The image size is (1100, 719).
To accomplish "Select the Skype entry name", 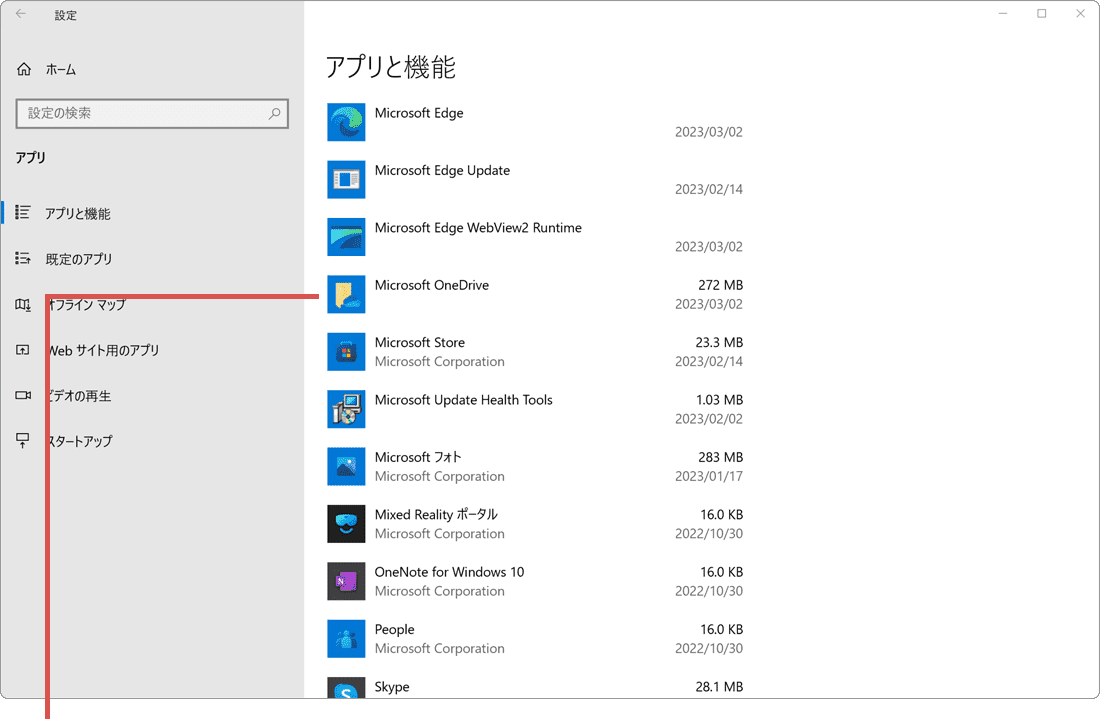I will (x=391, y=687).
